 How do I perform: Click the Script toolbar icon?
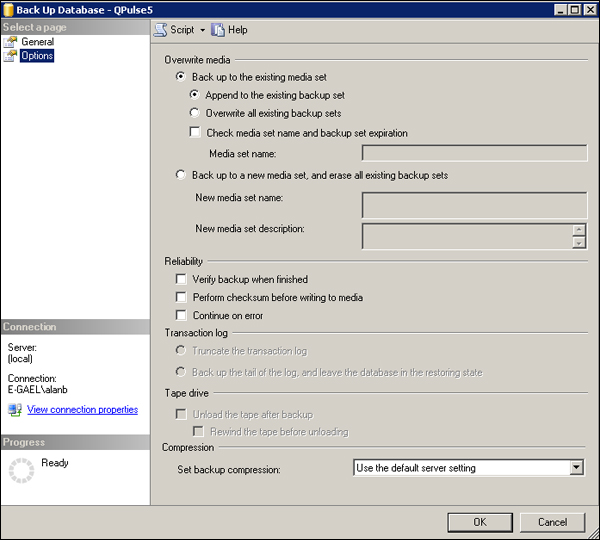pos(160,30)
